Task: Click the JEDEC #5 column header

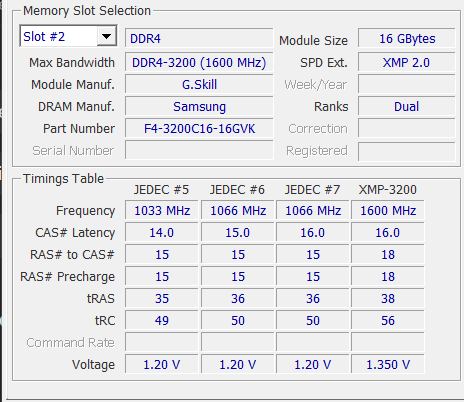Action: point(161,189)
